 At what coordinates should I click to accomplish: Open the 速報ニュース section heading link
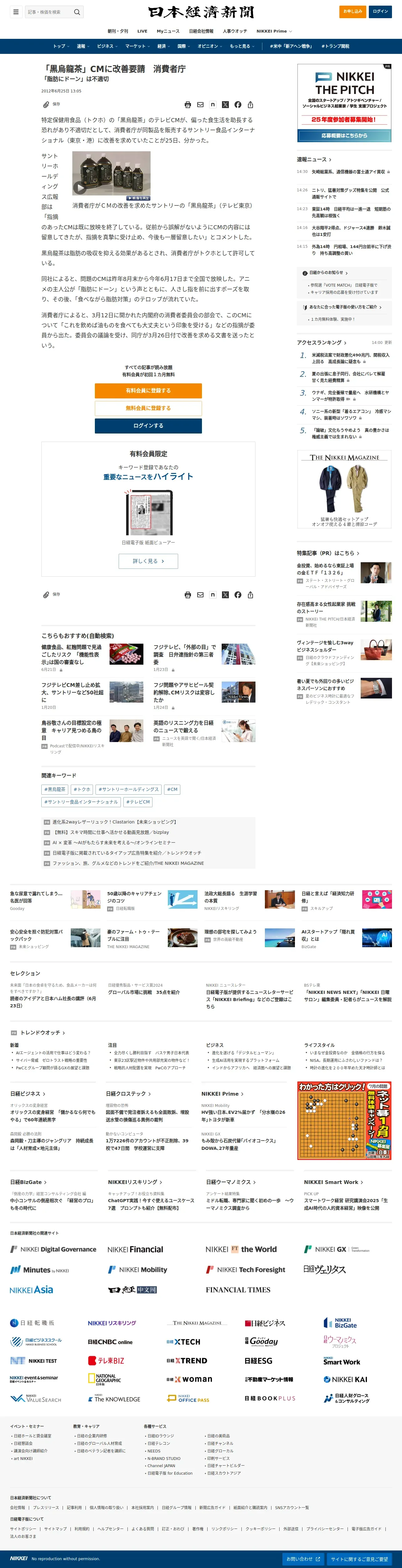click(314, 159)
